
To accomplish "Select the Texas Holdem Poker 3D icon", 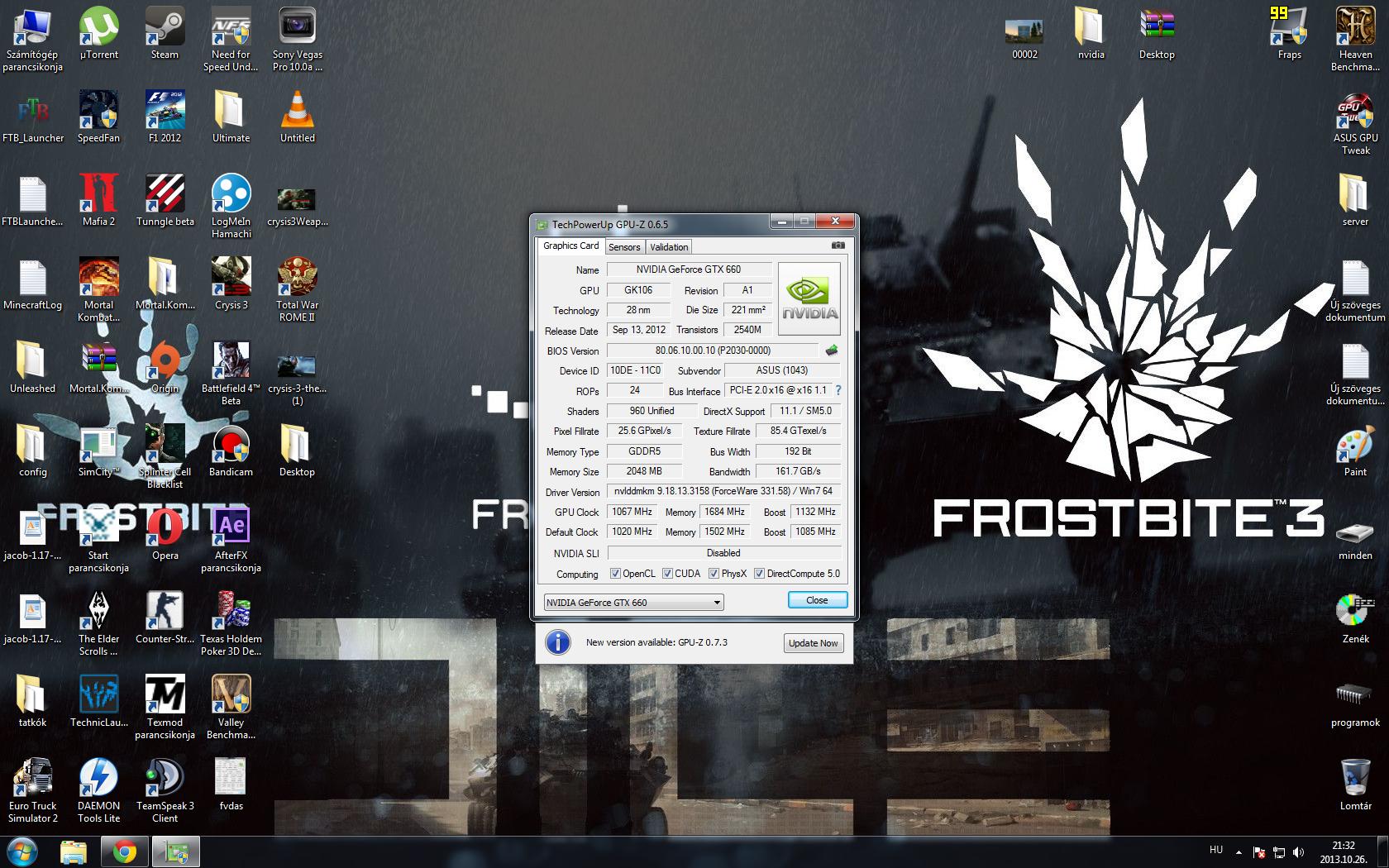I will pyautogui.click(x=231, y=623).
